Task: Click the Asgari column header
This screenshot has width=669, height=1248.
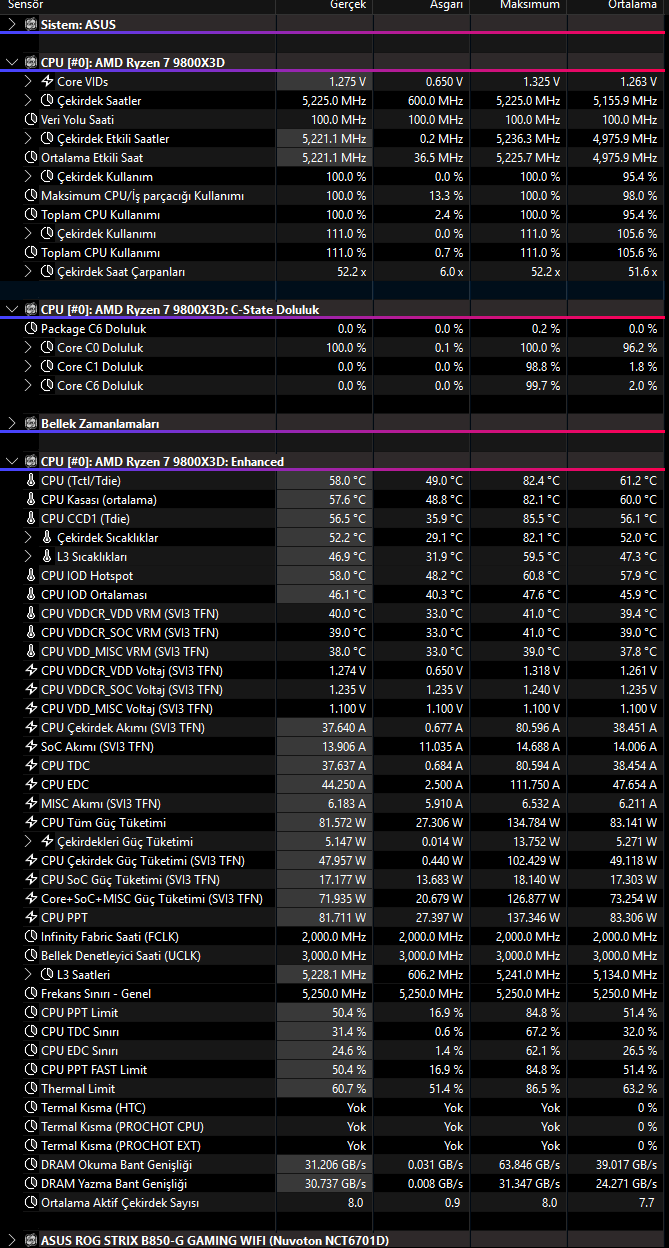Action: pyautogui.click(x=420, y=5)
